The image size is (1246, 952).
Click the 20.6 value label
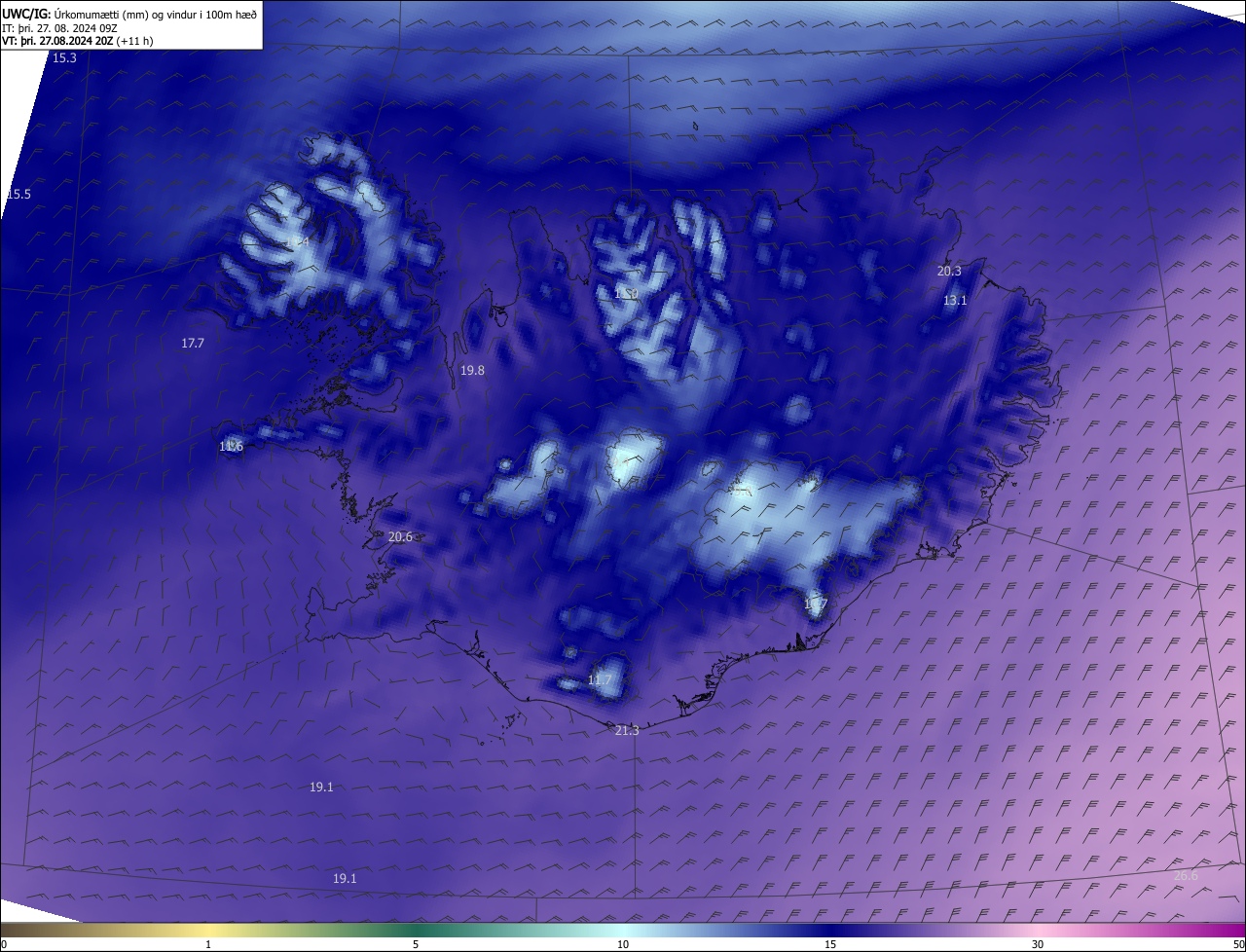(x=400, y=537)
